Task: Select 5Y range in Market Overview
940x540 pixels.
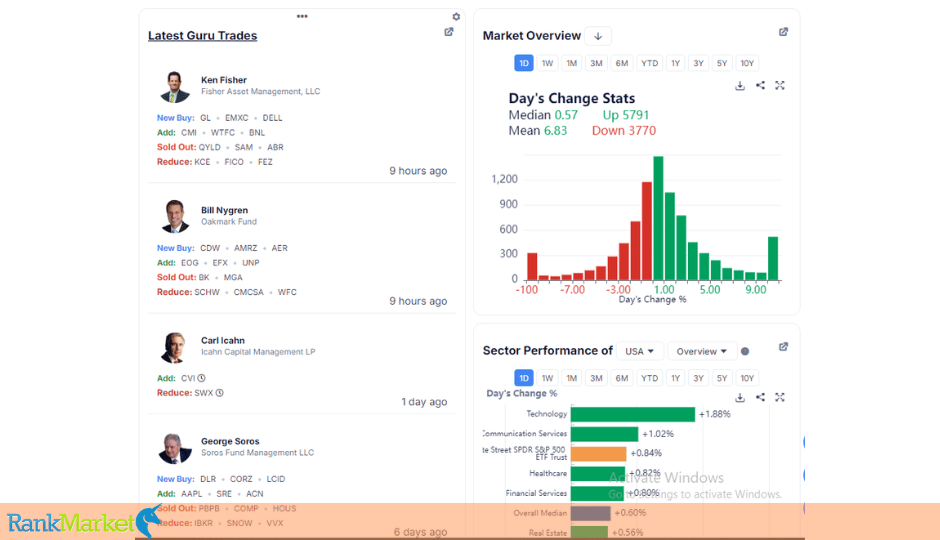Action: [722, 63]
